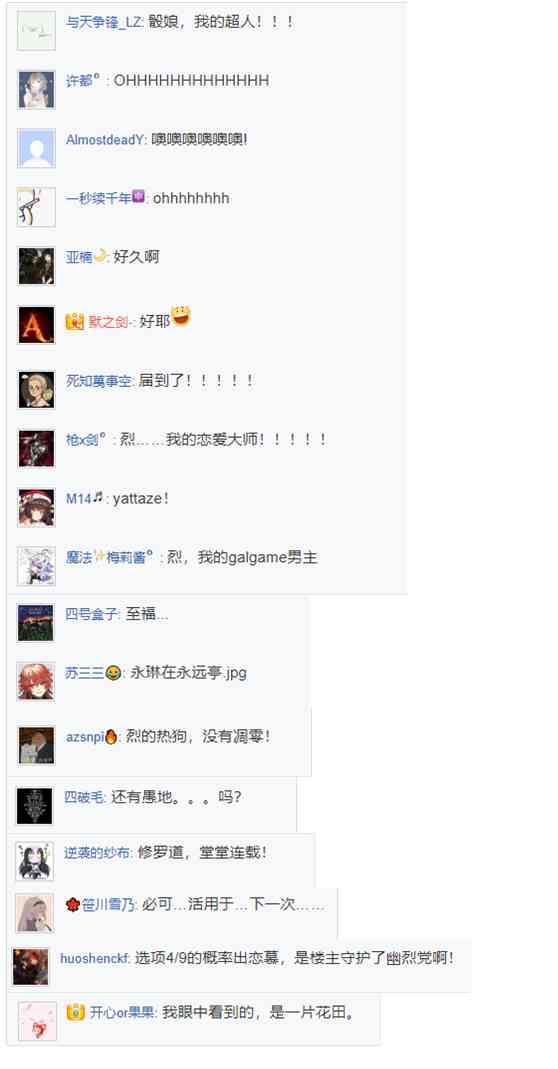This screenshot has height=1069, width=558.
Task: Click the laughing emoji after 好耶
Action: 181,316
